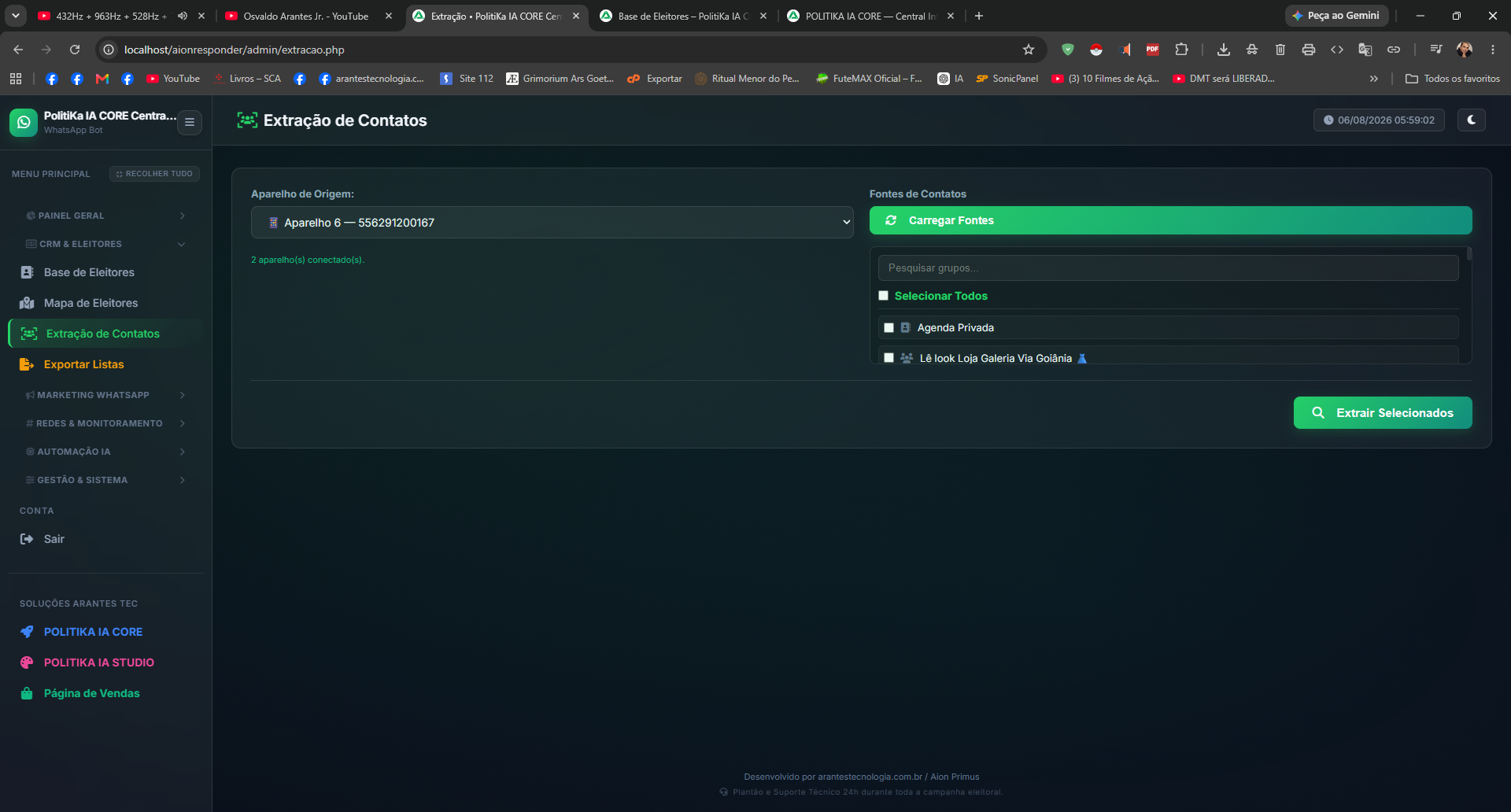Click Extrair Selecionados button
The width and height of the screenshot is (1511, 812).
[x=1383, y=413]
